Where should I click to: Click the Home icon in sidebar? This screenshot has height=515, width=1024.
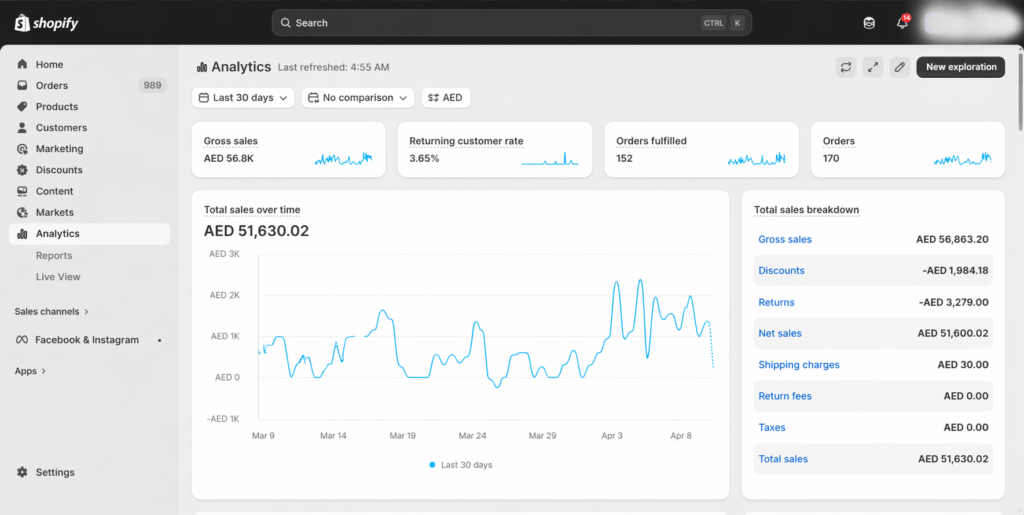click(22, 64)
